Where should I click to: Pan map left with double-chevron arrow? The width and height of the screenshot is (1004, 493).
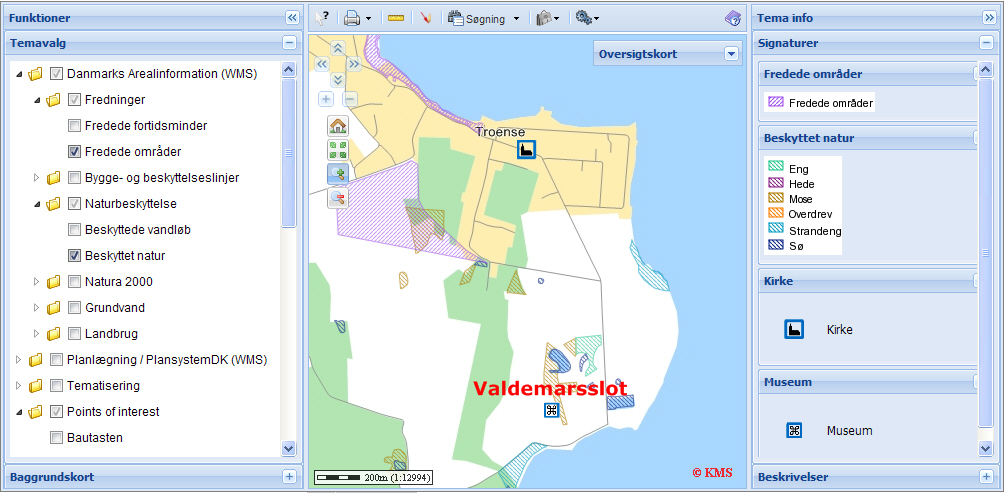[x=321, y=63]
